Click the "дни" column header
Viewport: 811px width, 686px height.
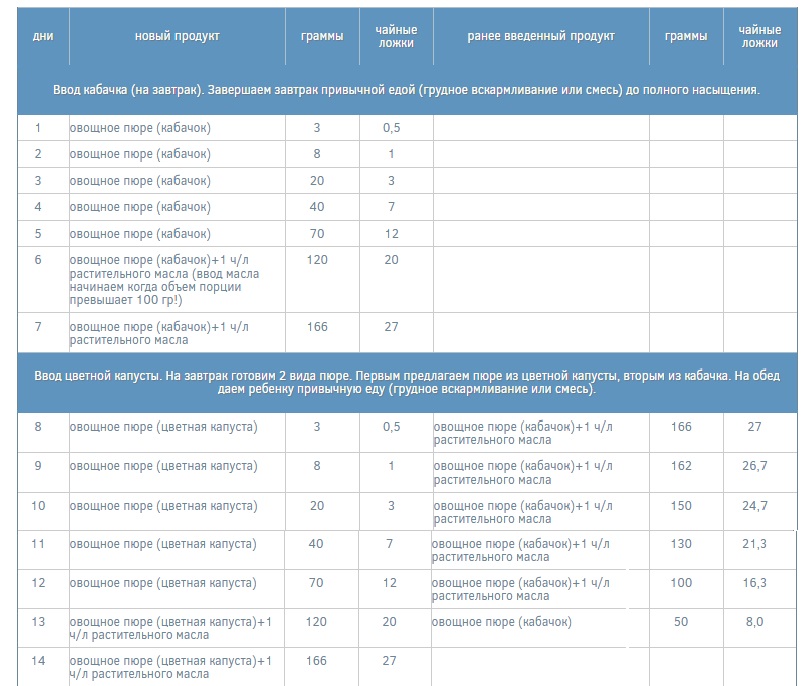(x=42, y=36)
